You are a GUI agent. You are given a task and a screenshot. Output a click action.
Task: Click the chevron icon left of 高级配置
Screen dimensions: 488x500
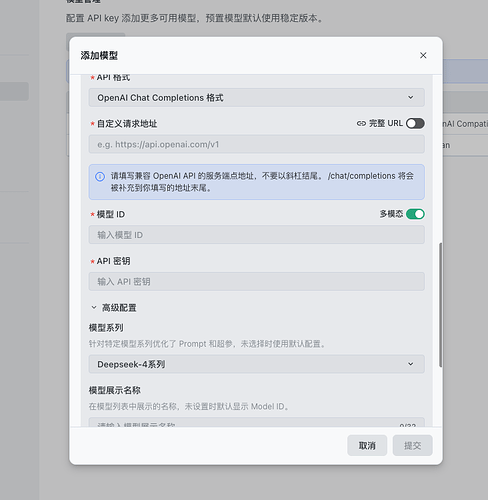tap(94, 307)
